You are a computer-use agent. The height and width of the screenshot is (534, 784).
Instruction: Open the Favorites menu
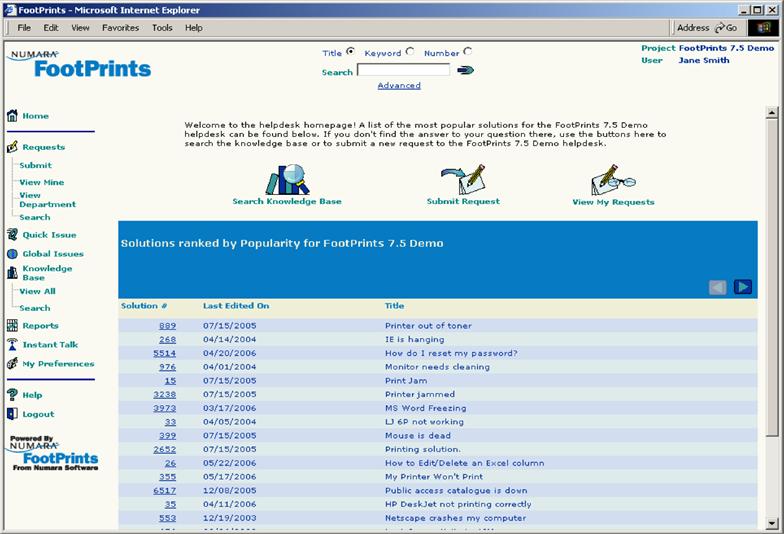(x=120, y=28)
